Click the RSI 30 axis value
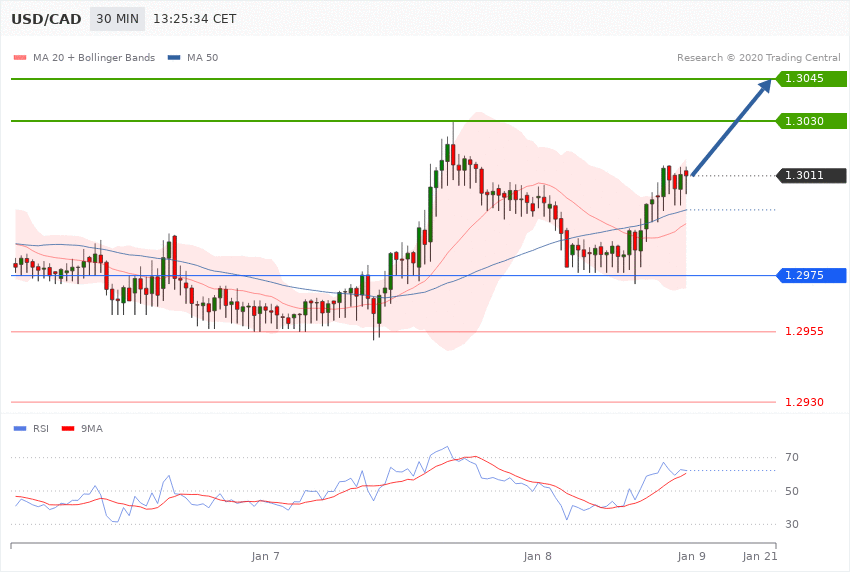850x576 pixels. 792,524
